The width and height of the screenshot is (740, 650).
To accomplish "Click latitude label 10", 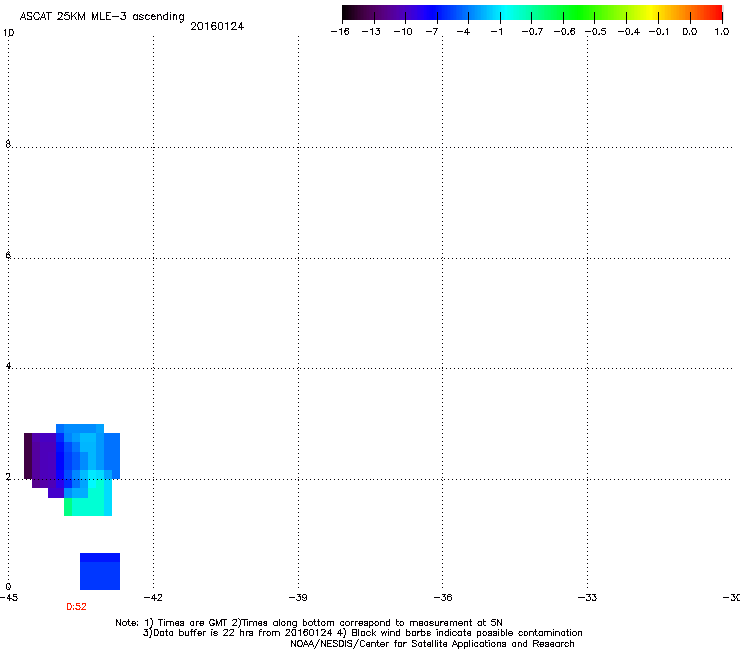I will coord(8,33).
